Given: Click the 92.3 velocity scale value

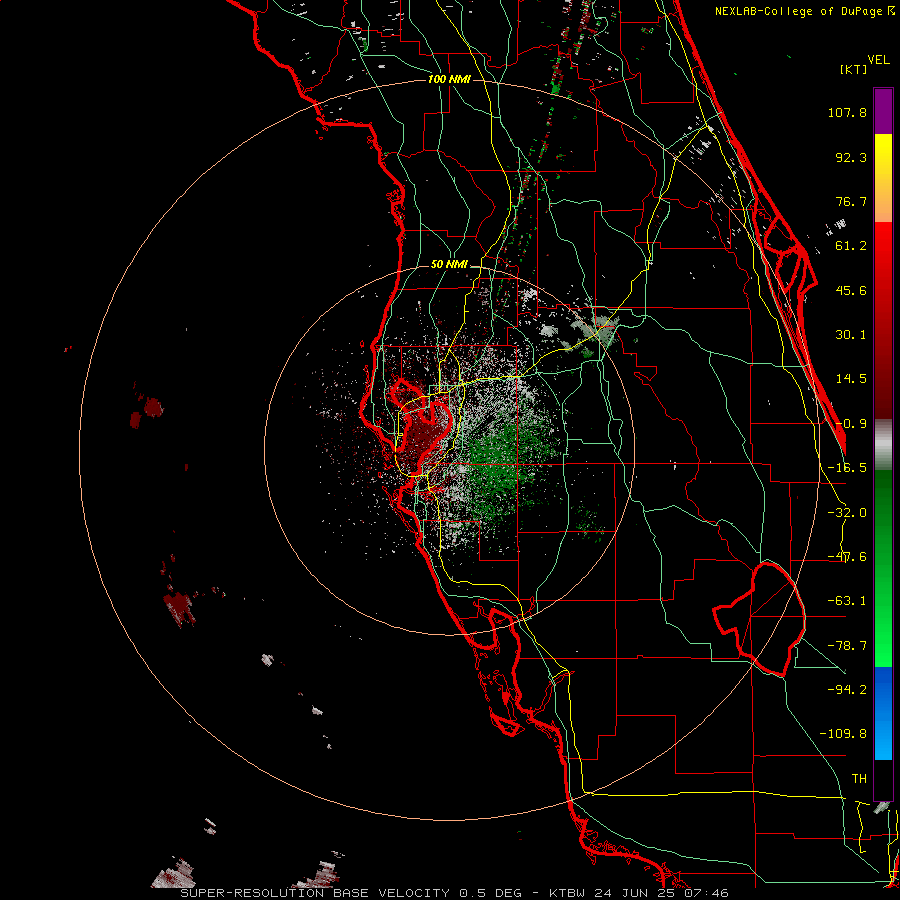Looking at the screenshot, I should pyautogui.click(x=851, y=157).
